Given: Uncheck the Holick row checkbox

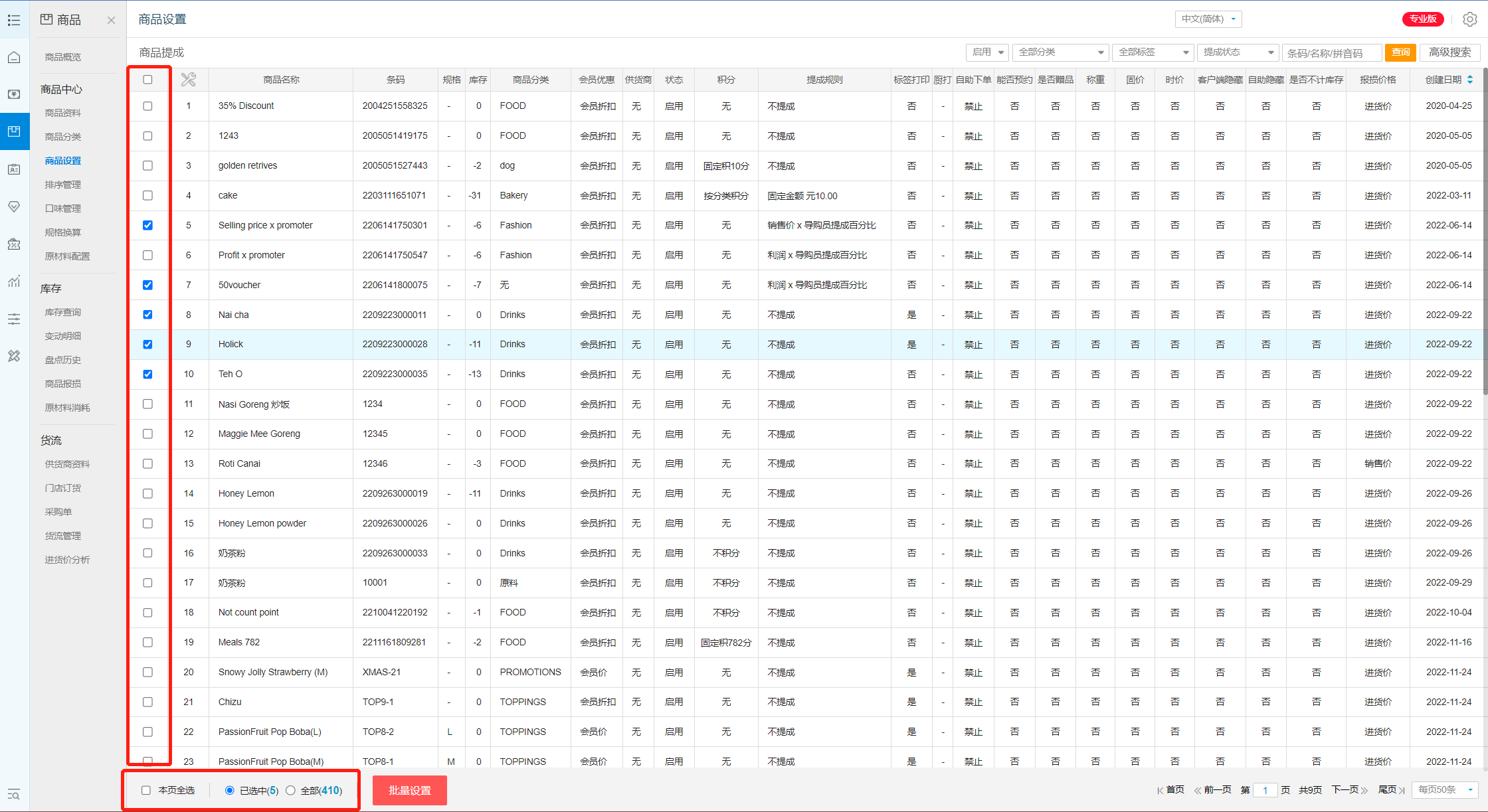Looking at the screenshot, I should point(147,345).
